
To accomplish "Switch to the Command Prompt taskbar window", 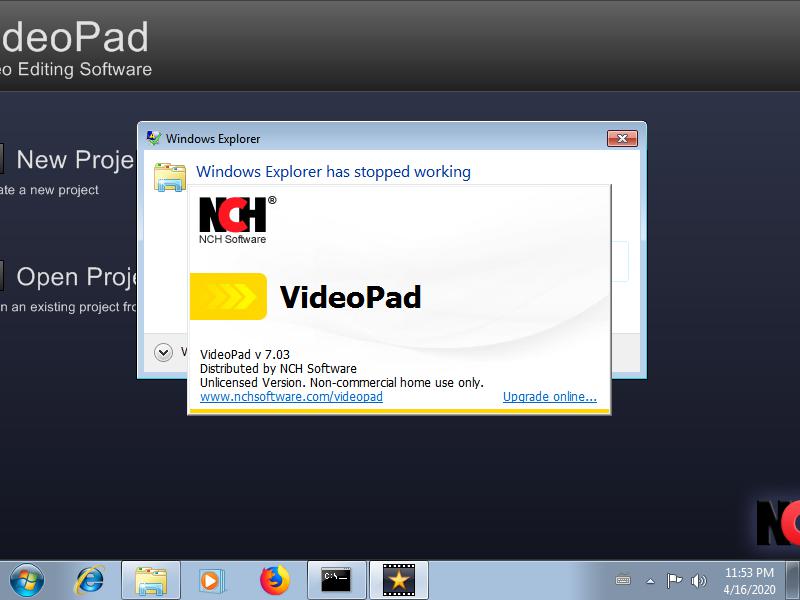I will tap(336, 580).
